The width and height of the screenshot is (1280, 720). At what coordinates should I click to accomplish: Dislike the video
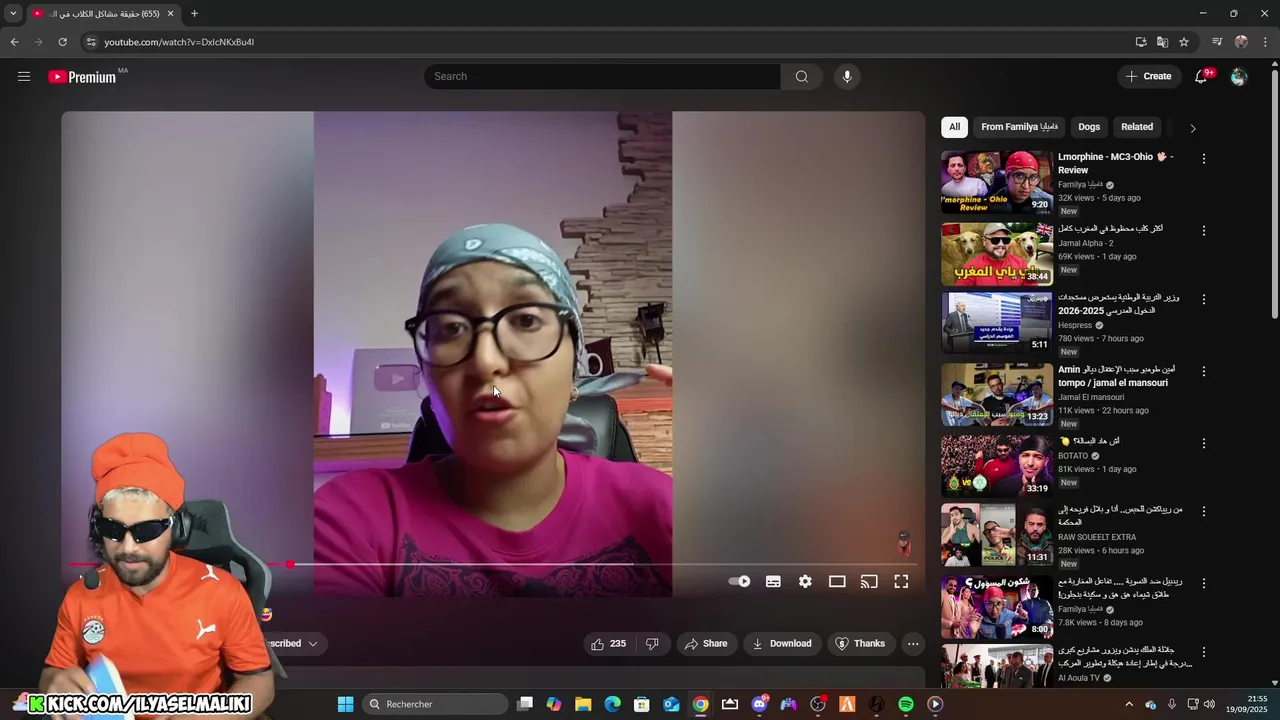click(652, 644)
